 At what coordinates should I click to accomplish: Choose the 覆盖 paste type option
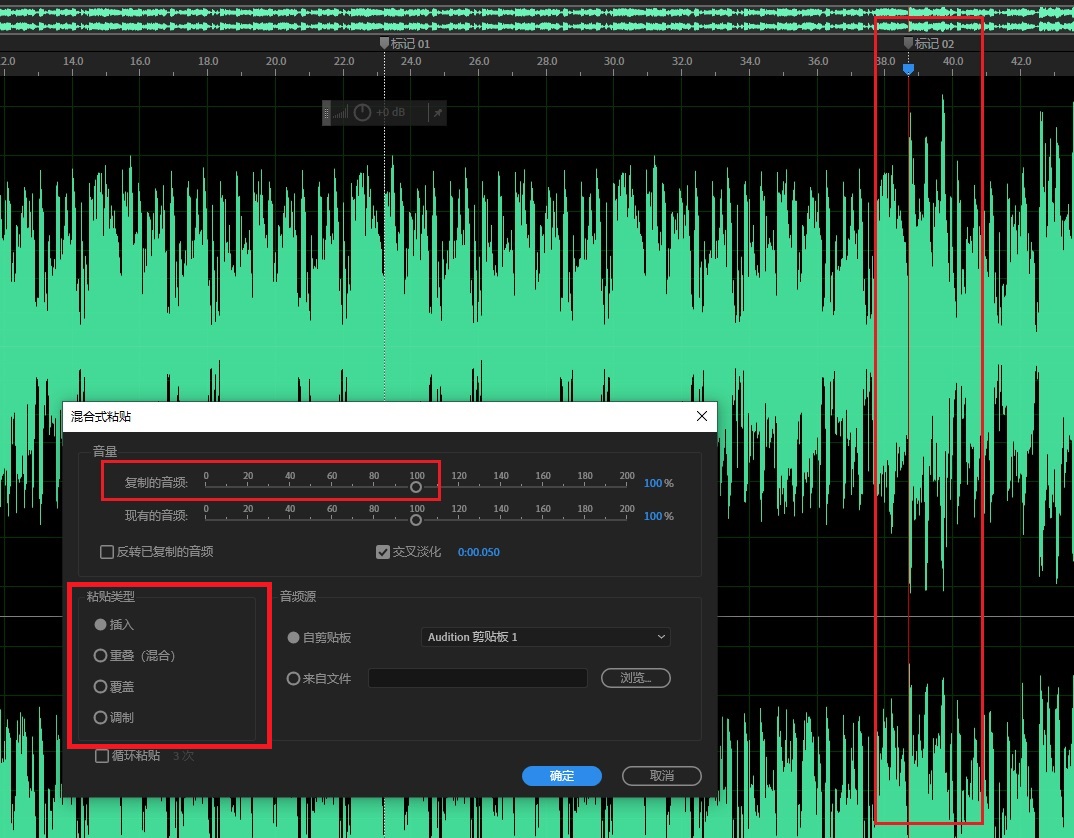[x=100, y=687]
